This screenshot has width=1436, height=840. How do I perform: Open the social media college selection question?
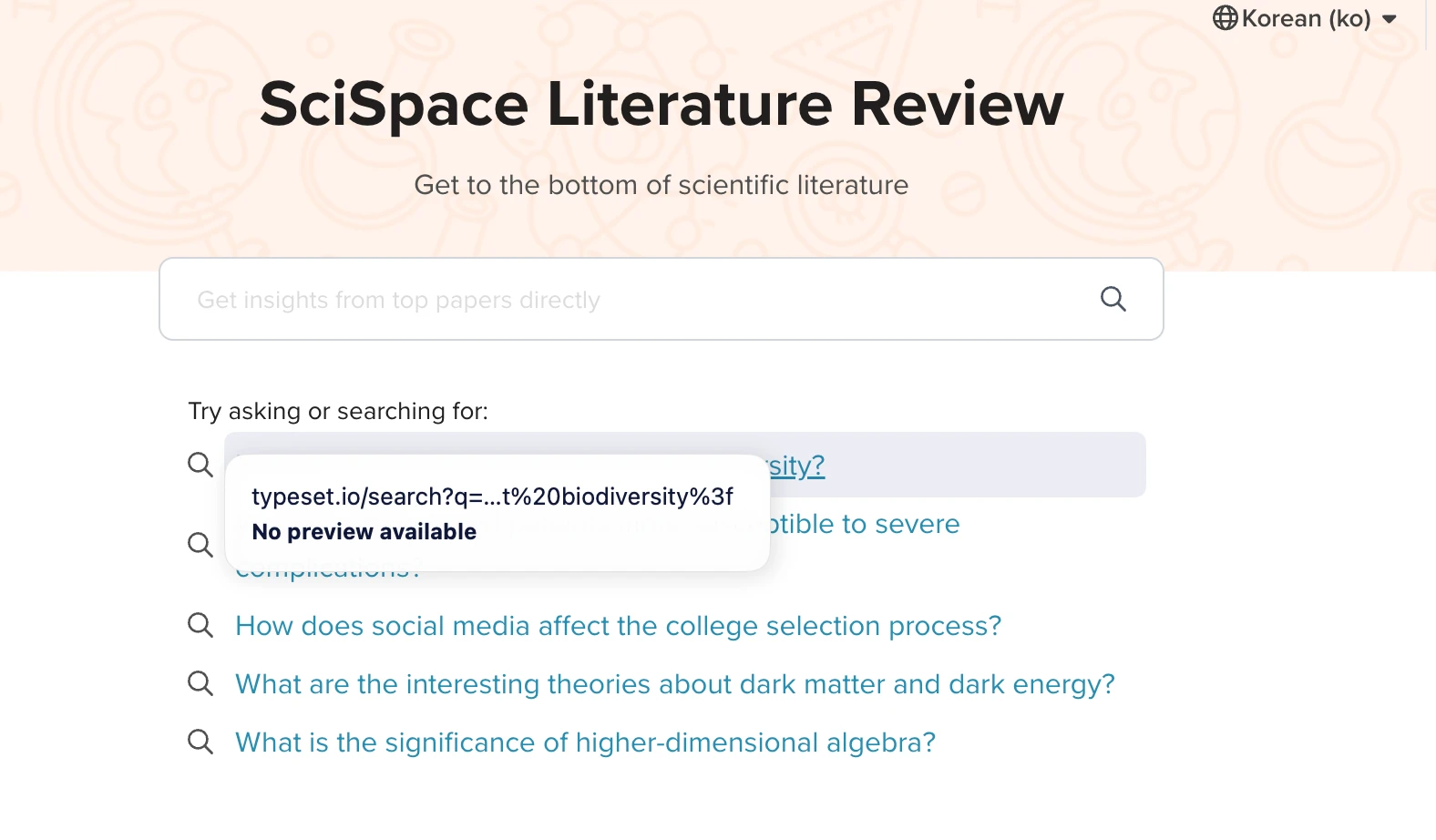[x=618, y=626]
